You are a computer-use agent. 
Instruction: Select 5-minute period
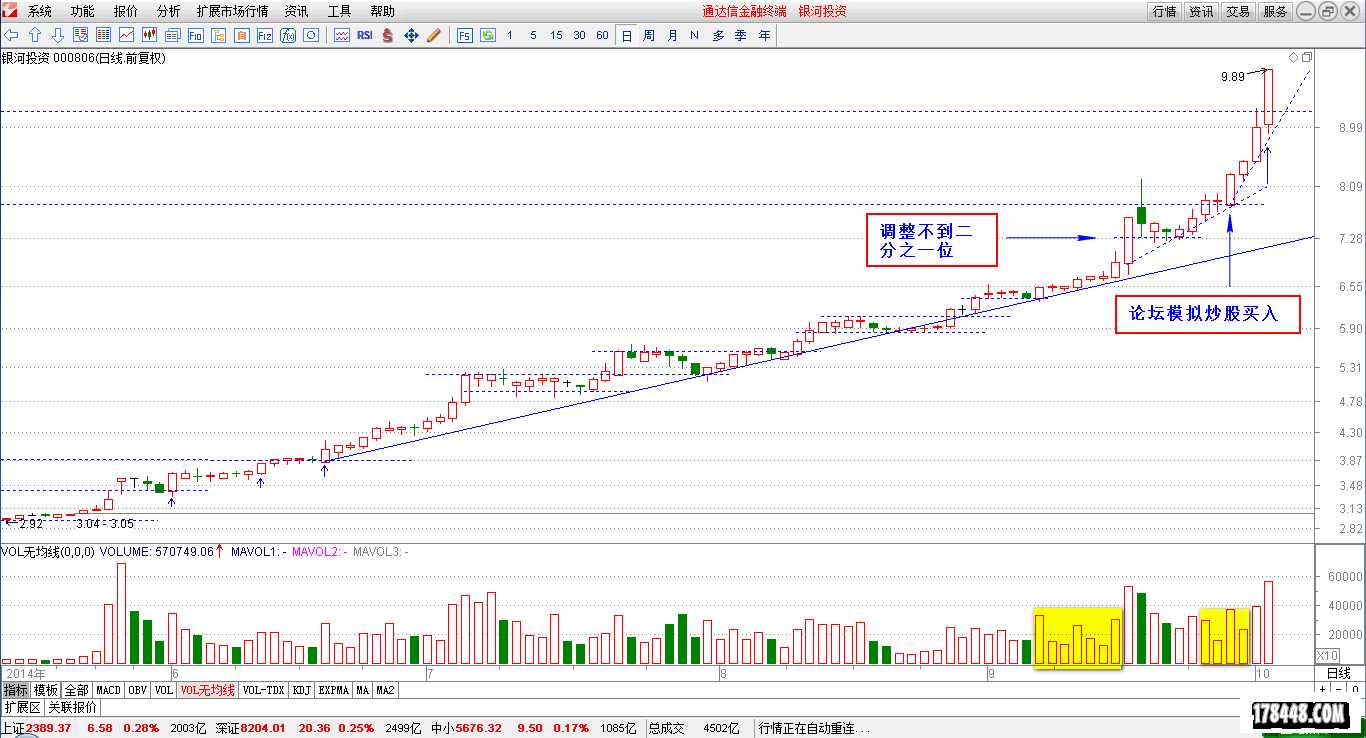tap(533, 35)
